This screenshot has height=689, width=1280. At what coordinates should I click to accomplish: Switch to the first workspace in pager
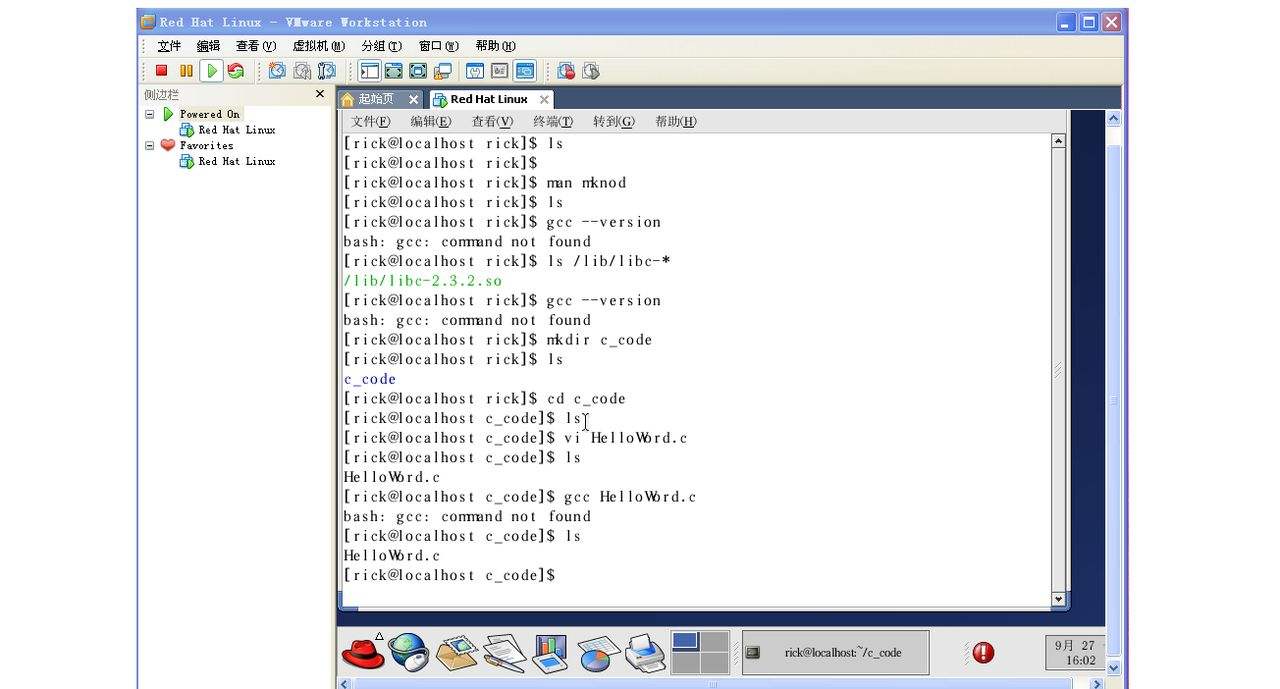tap(685, 641)
